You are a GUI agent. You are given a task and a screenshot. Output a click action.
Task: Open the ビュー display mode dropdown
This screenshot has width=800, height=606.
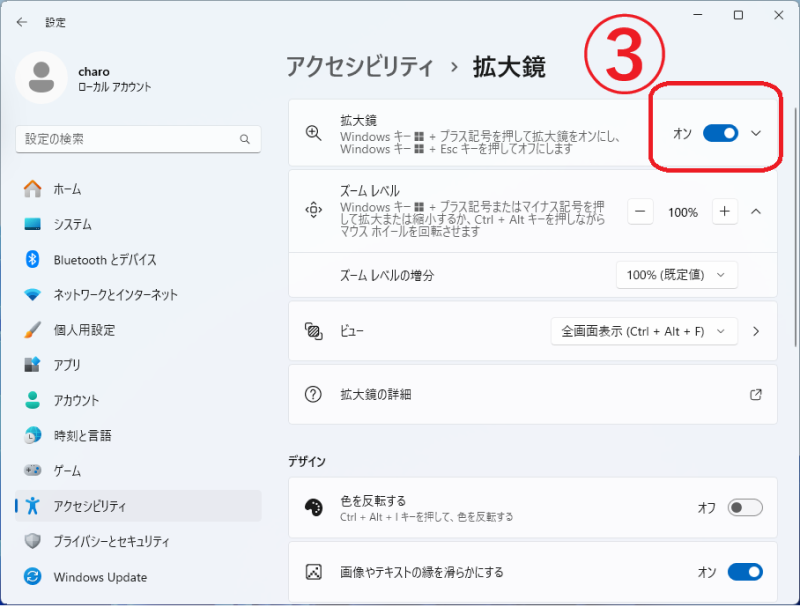point(644,331)
